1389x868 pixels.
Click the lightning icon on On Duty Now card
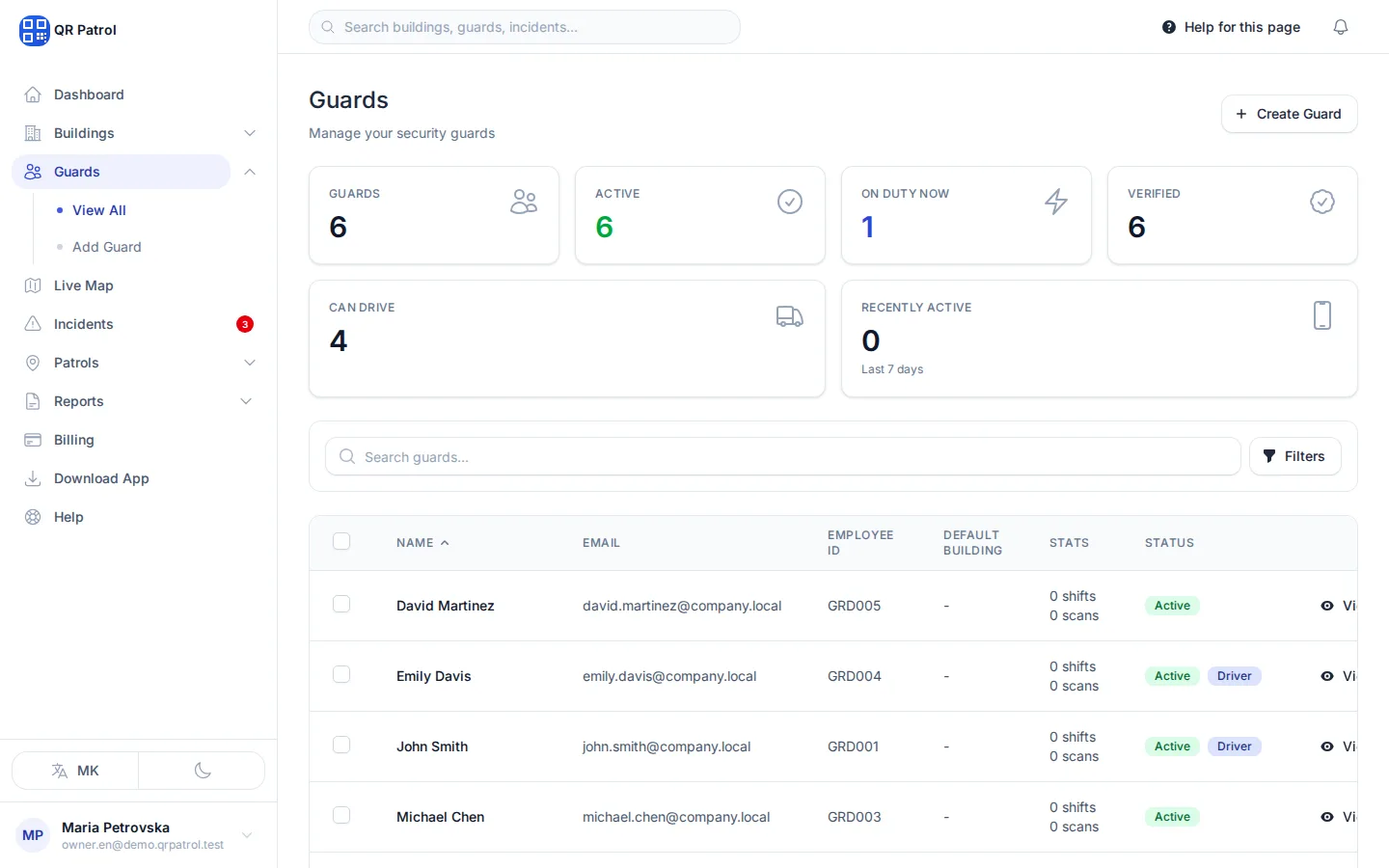[1056, 202]
